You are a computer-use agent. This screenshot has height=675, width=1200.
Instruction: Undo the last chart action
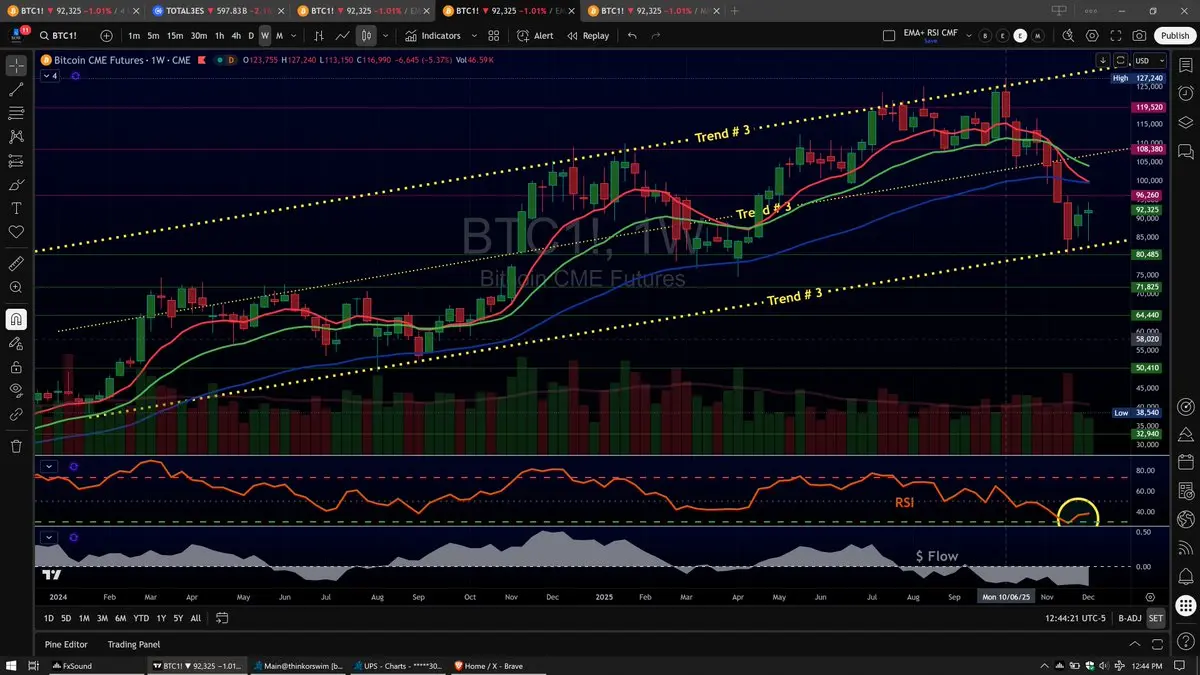point(631,35)
